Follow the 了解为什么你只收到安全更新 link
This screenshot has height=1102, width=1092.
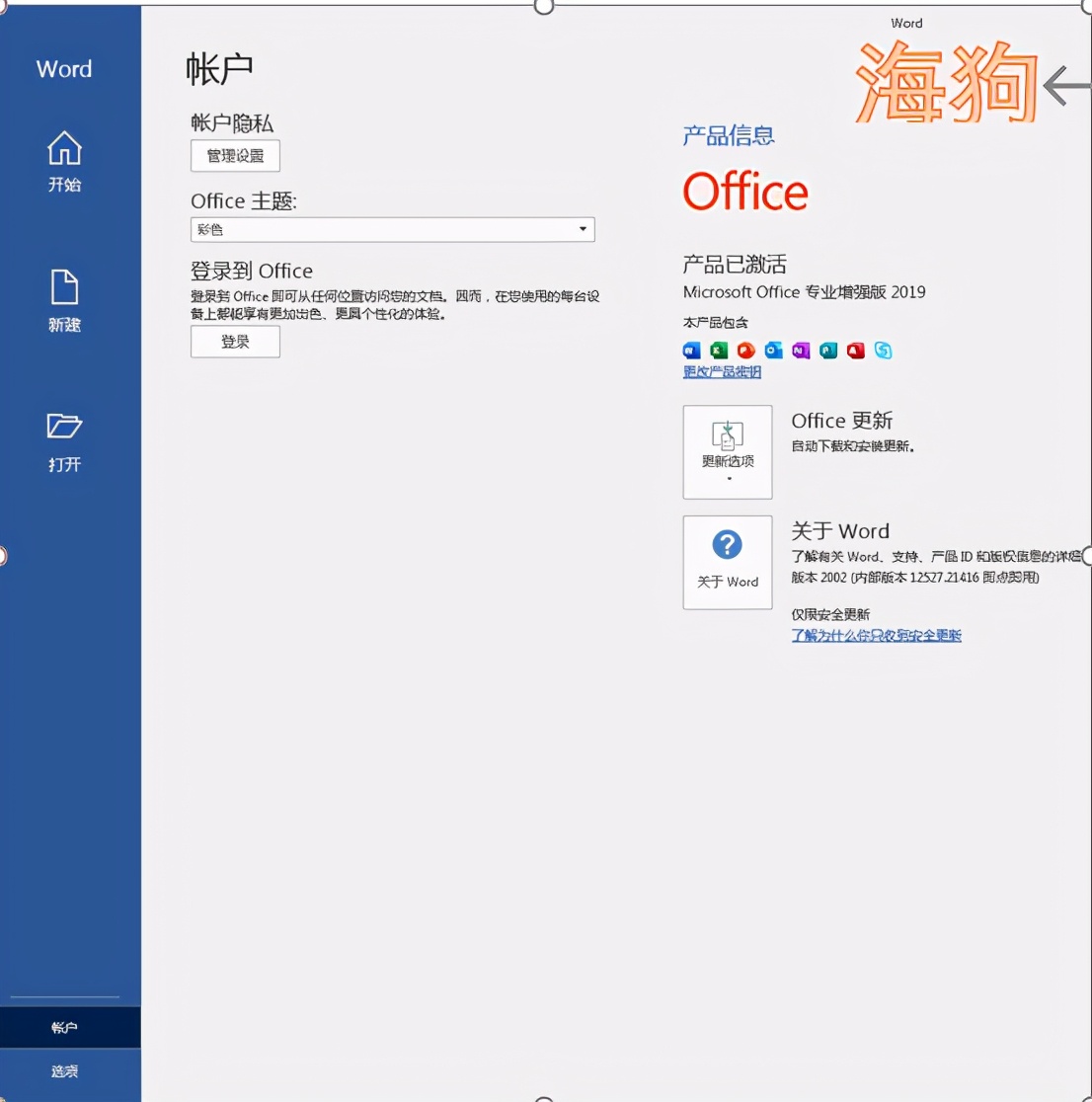click(875, 635)
